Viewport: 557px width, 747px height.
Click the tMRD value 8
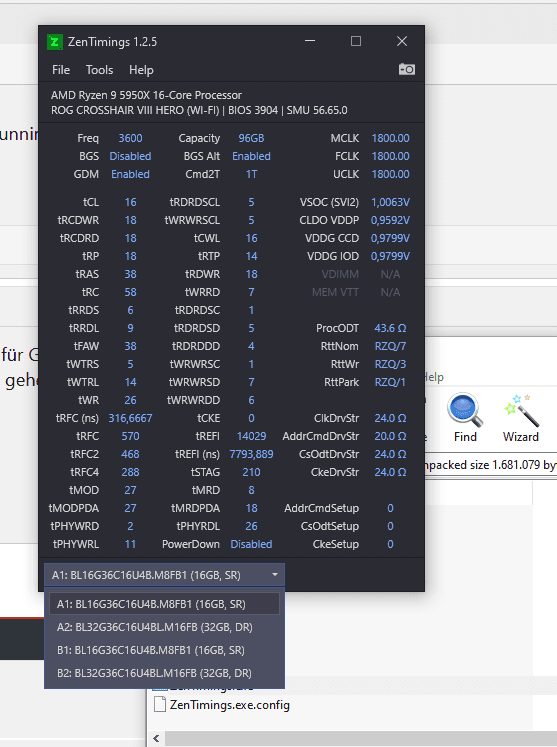[251, 490]
